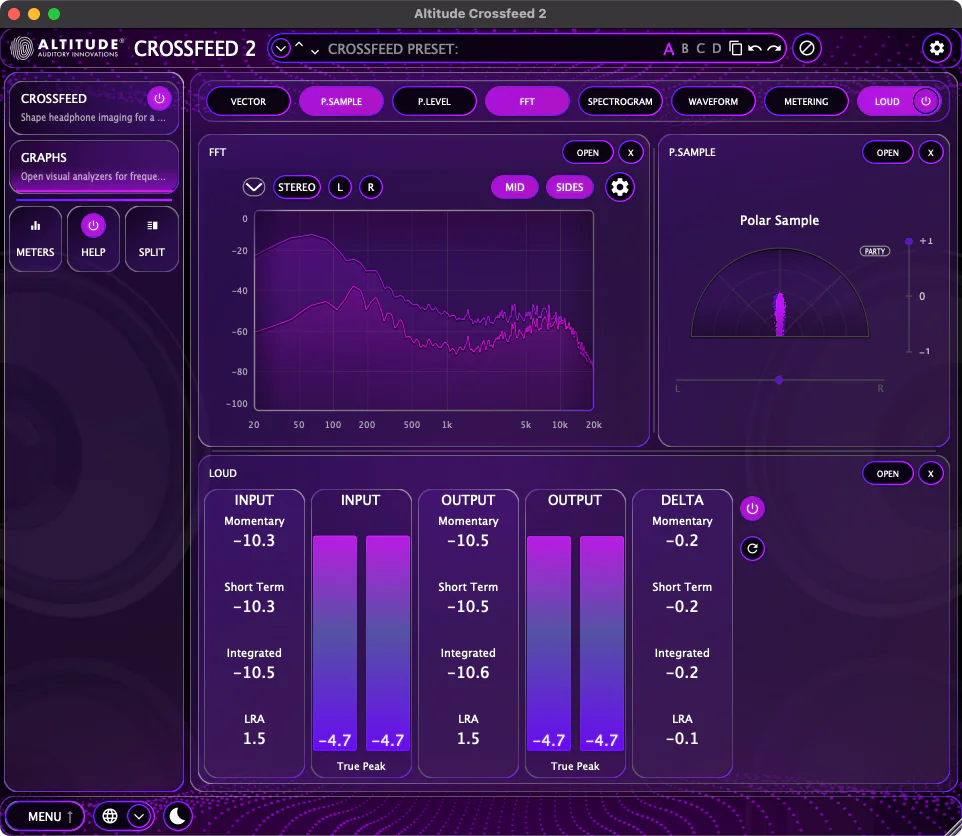The height and width of the screenshot is (836, 962).
Task: Close the FFT panel with X
Action: (x=630, y=153)
